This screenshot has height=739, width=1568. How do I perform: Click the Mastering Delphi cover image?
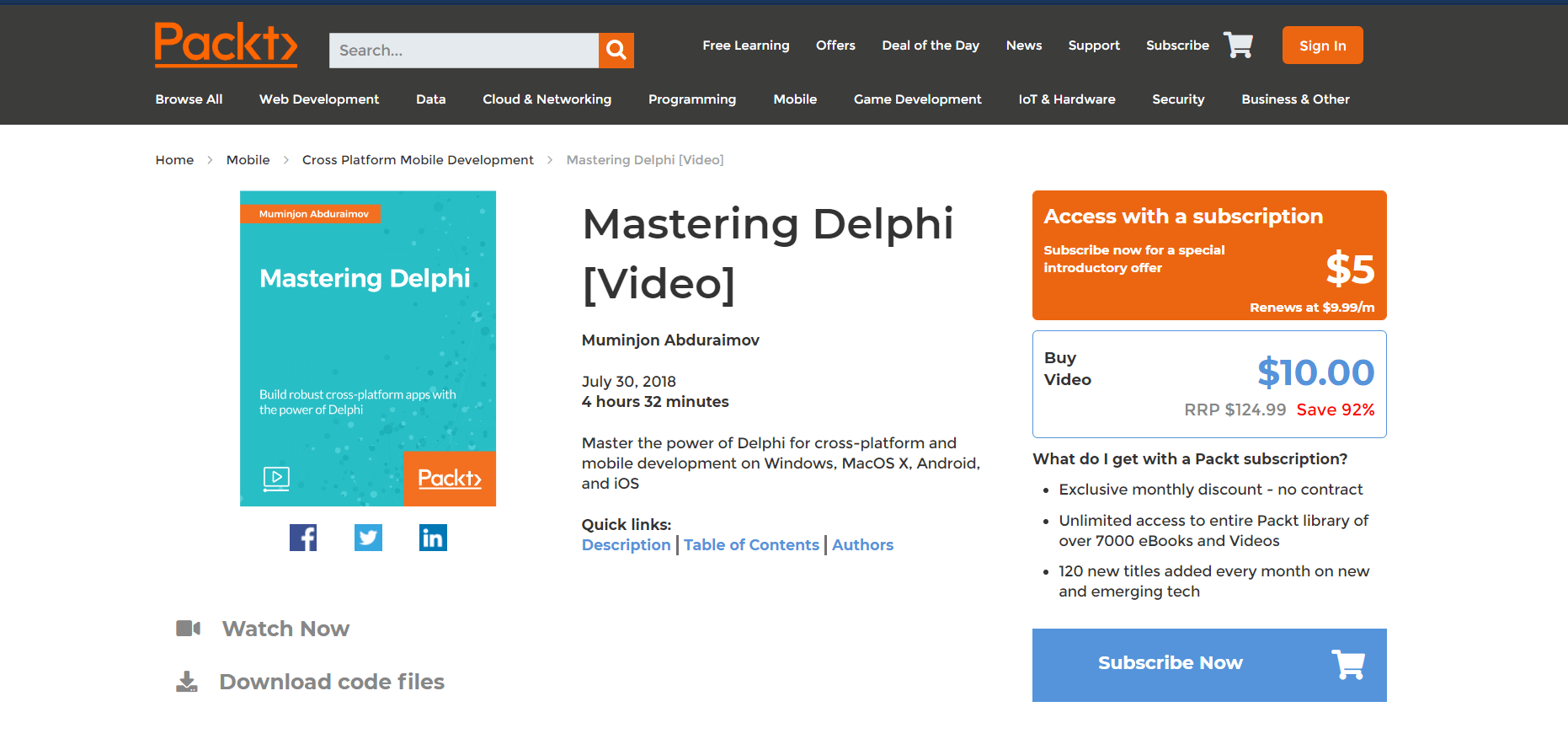pyautogui.click(x=368, y=348)
